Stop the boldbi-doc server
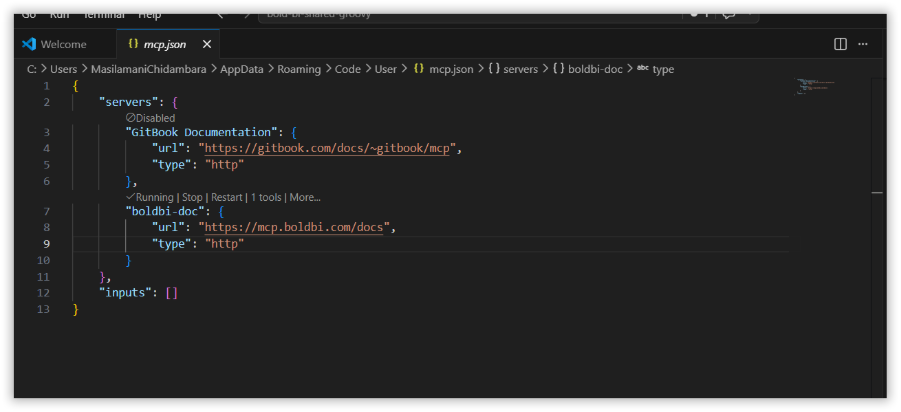This screenshot has height=412, width=901. (x=192, y=197)
